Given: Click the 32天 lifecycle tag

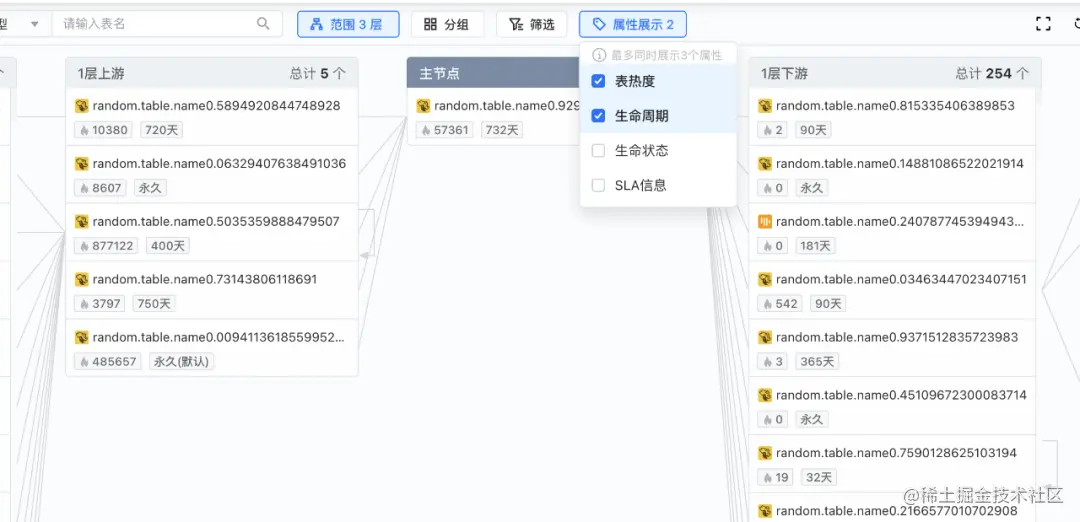Looking at the screenshot, I should coord(819,477).
